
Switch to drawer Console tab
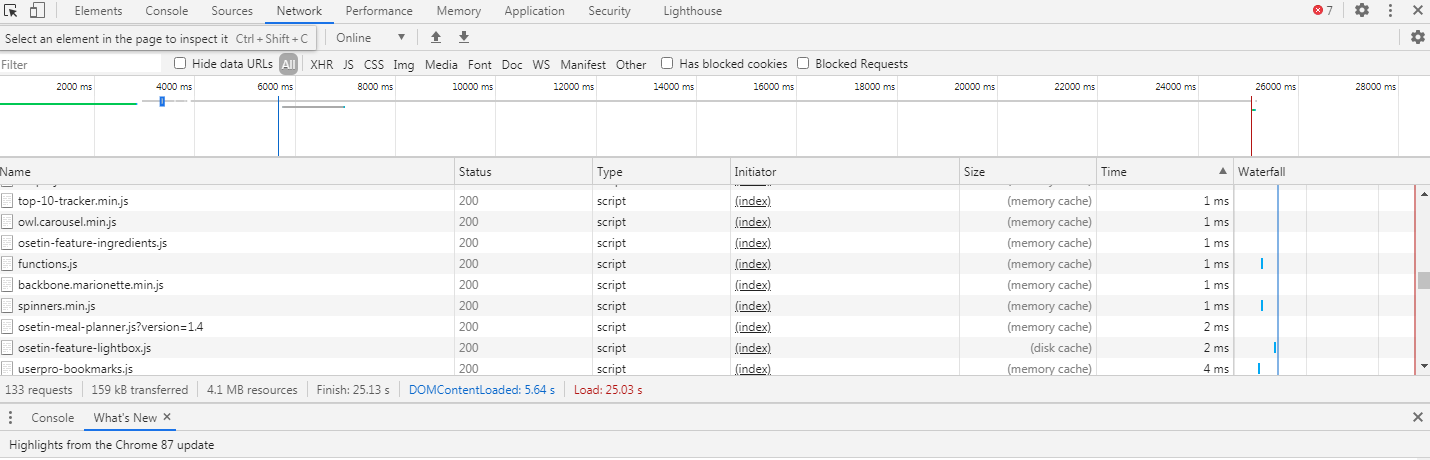click(53, 417)
